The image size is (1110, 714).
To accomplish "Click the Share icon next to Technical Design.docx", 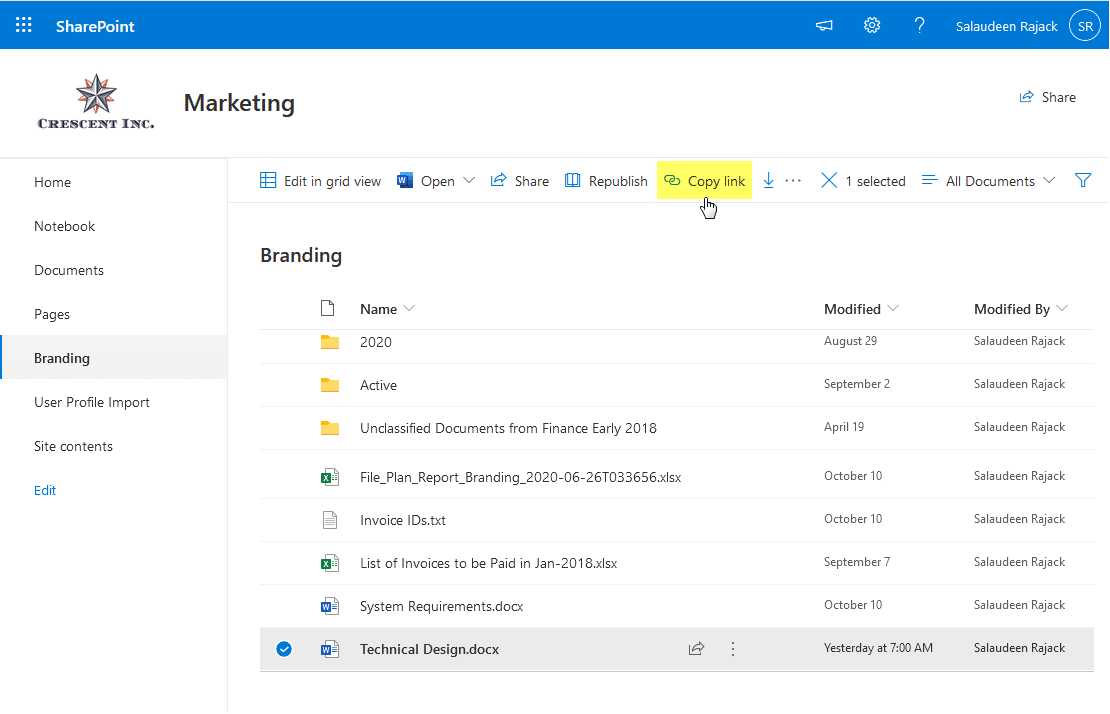I will [696, 648].
